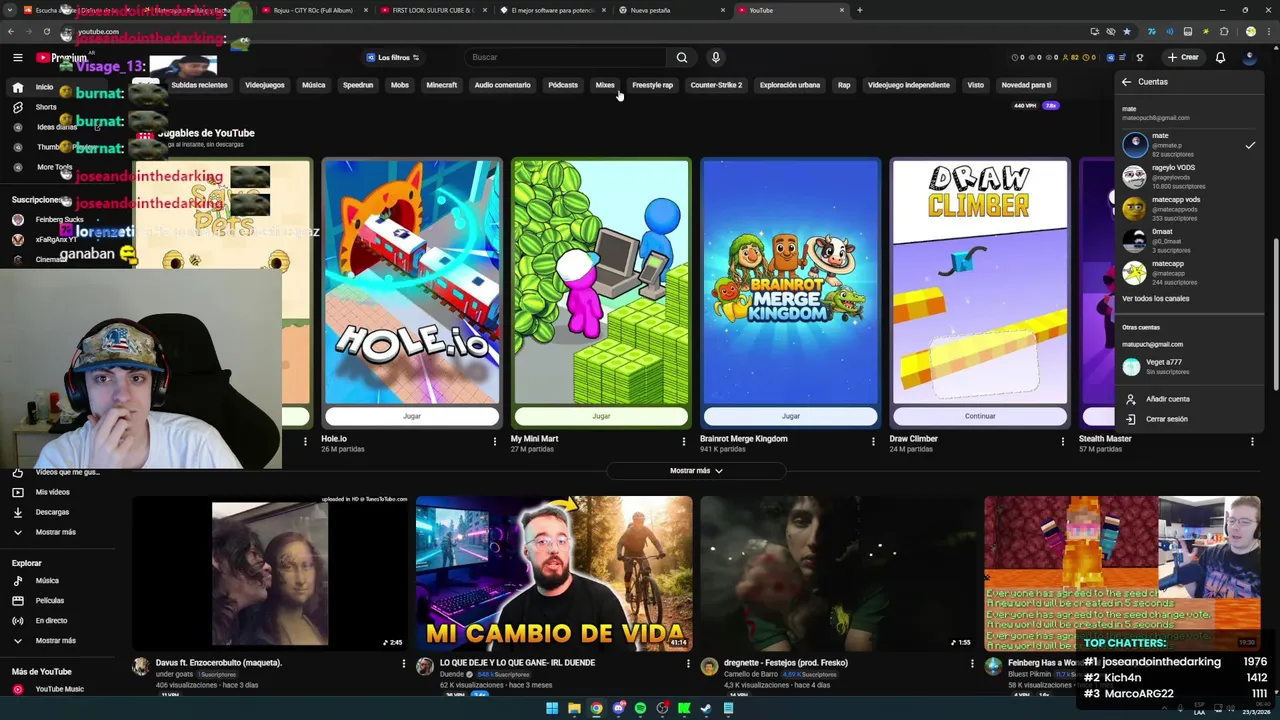Viewport: 1280px width, 720px height.
Task: Switch to Veget a777 account
Action: (x=1190, y=367)
